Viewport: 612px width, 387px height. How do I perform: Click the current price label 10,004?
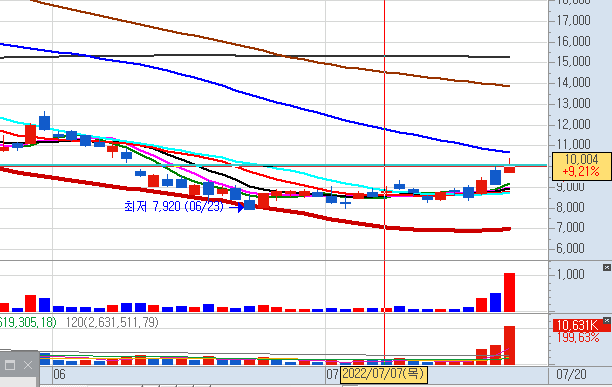pos(581,159)
